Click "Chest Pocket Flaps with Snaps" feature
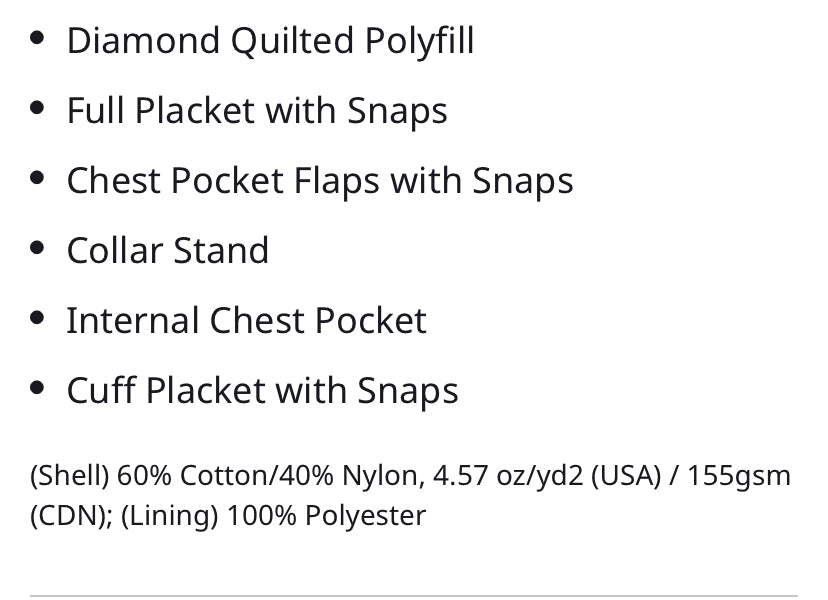This screenshot has width=828, height=600. 320,181
